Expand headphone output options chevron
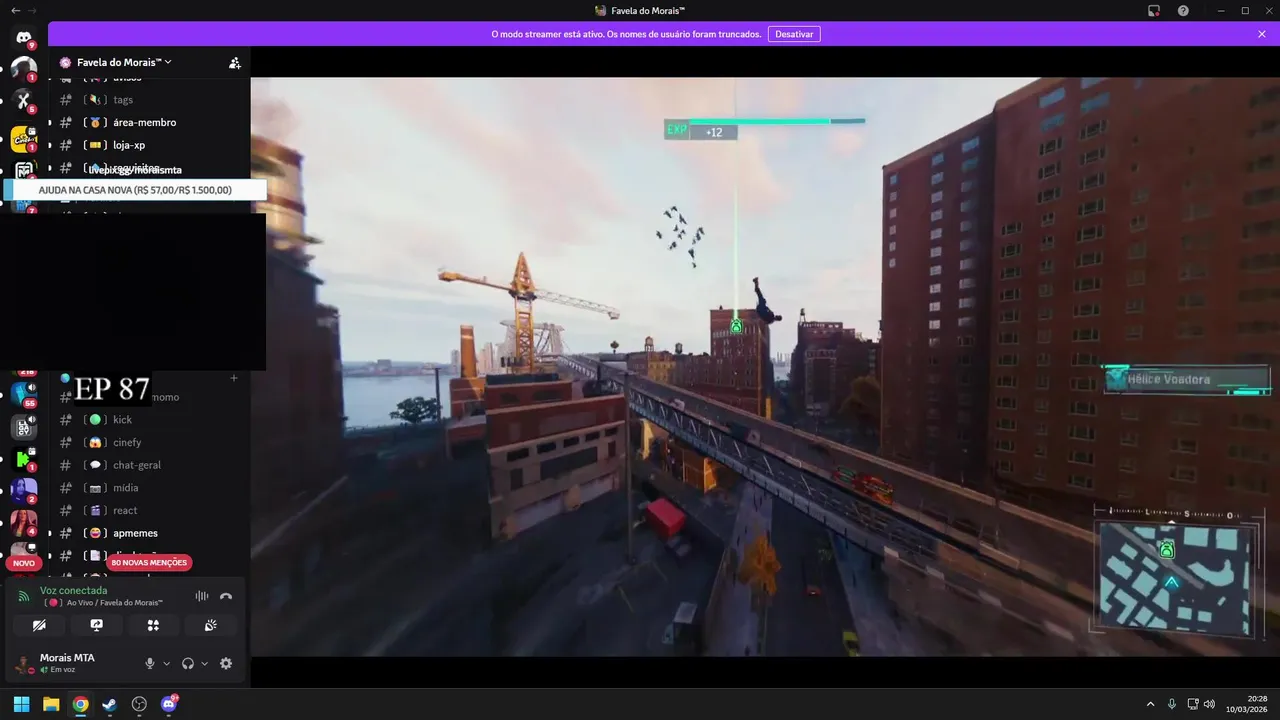1280x720 pixels. (x=204, y=663)
